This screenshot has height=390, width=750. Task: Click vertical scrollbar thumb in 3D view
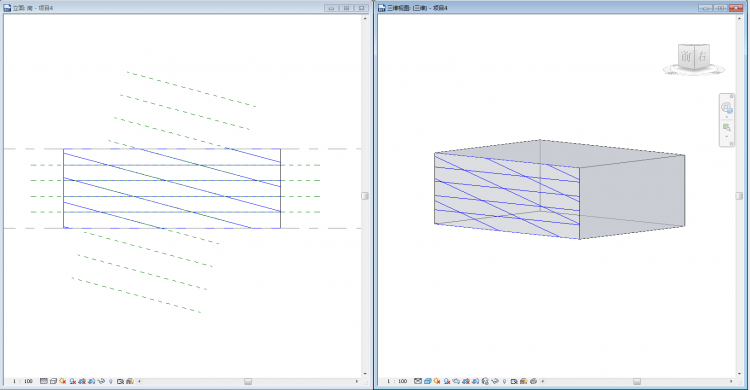(739, 196)
